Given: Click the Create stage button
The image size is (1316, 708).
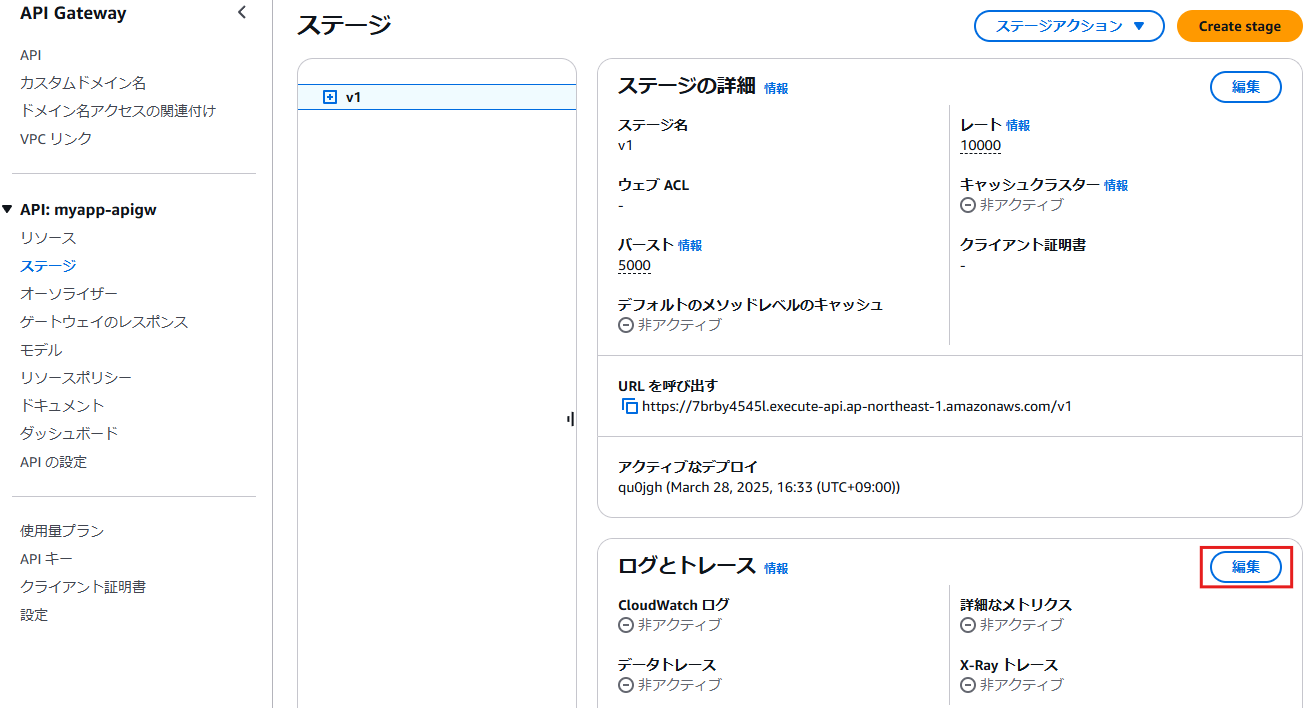Looking at the screenshot, I should [x=1240, y=26].
